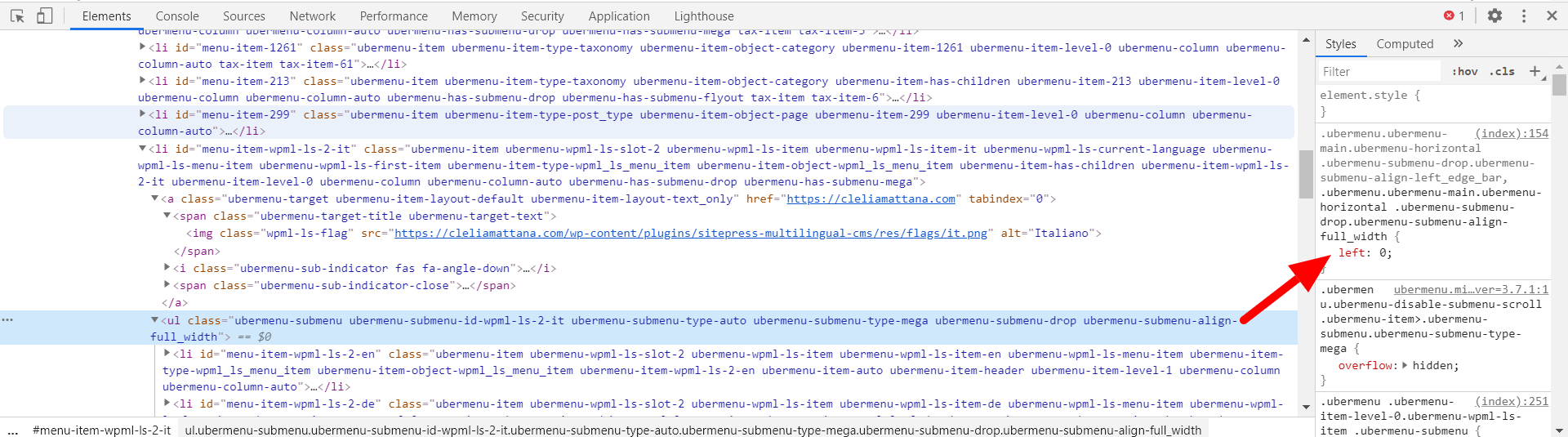The image size is (1568, 437).
Task: Select the Computed subtab
Action: point(1405,44)
